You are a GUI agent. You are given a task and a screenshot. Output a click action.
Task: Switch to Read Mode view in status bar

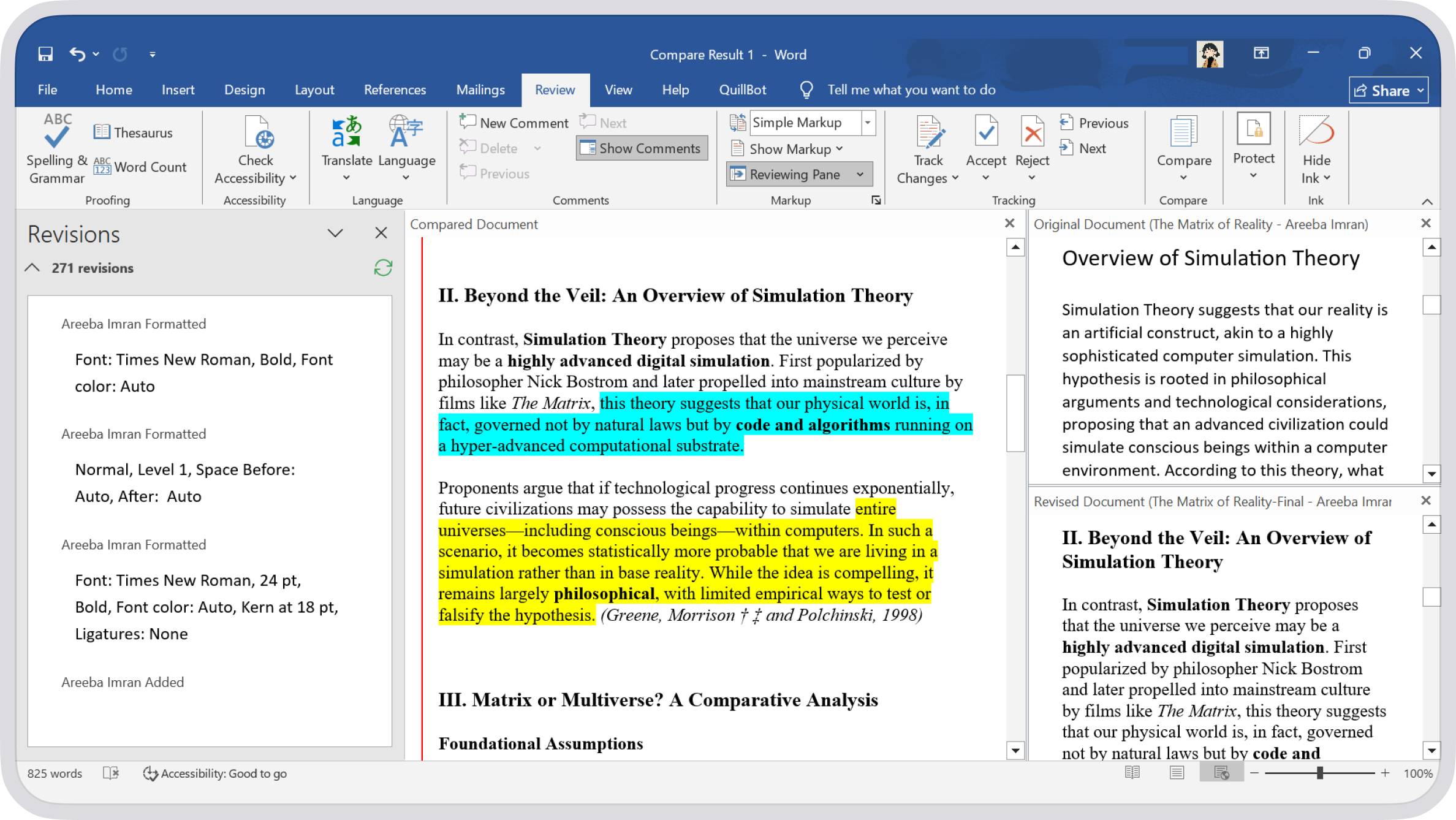1132,773
